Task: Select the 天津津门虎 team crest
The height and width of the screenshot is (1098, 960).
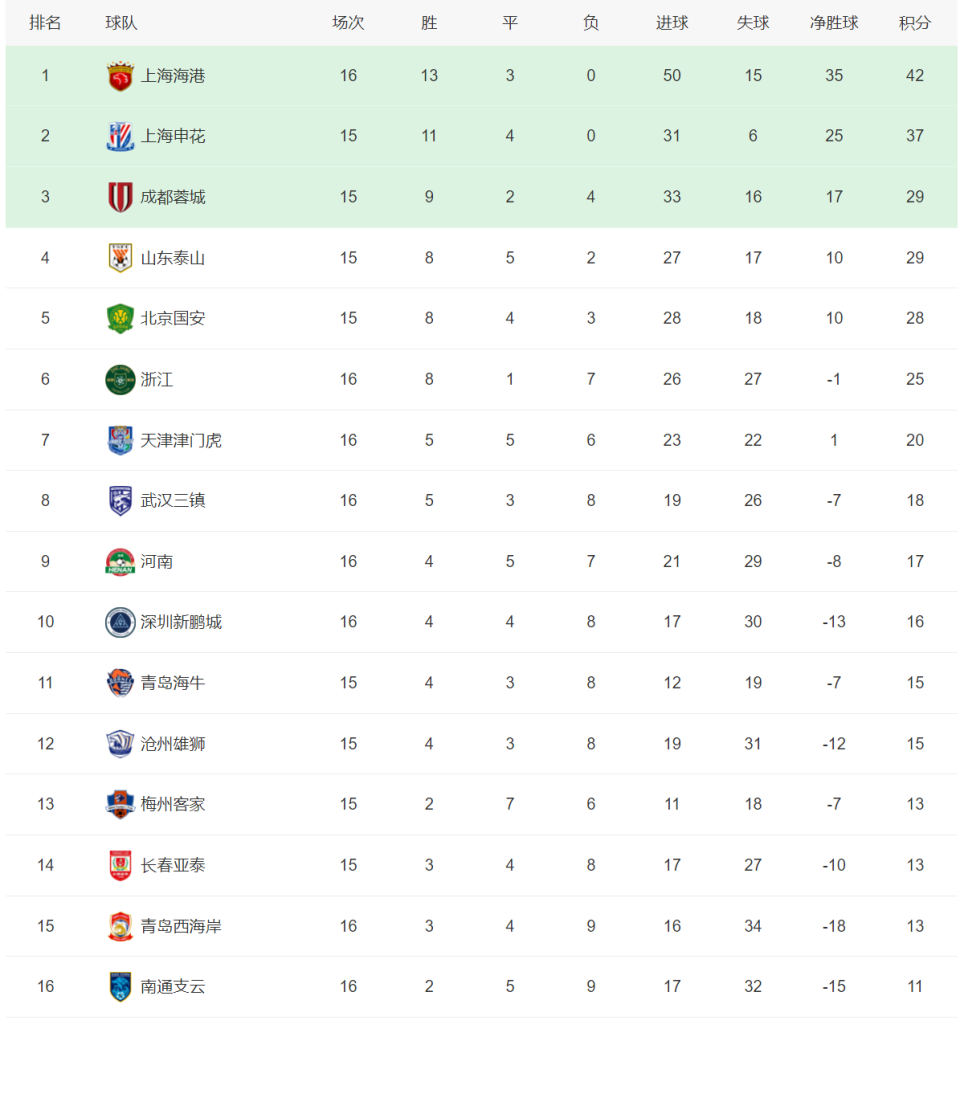Action: [x=120, y=440]
